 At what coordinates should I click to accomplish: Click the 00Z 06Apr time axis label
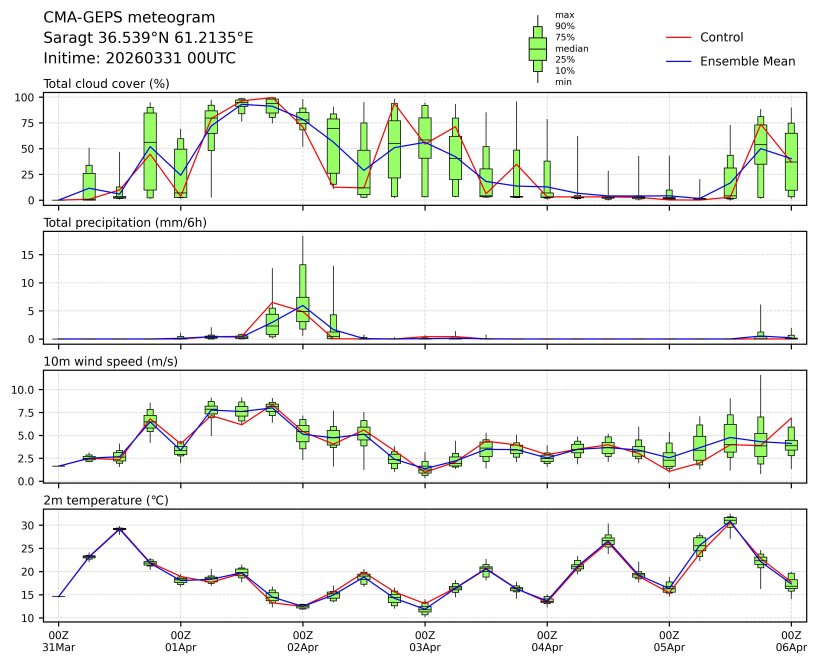[x=791, y=641]
